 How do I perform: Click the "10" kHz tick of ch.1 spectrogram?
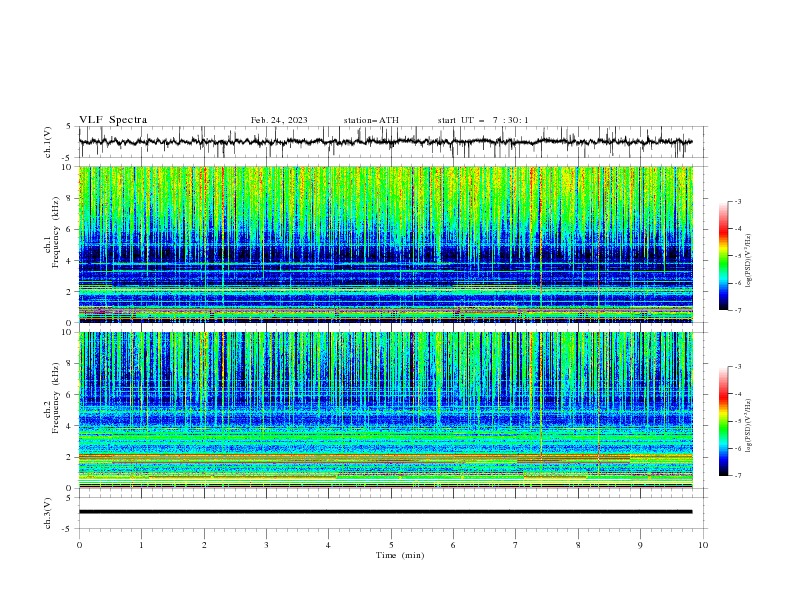(x=66, y=167)
